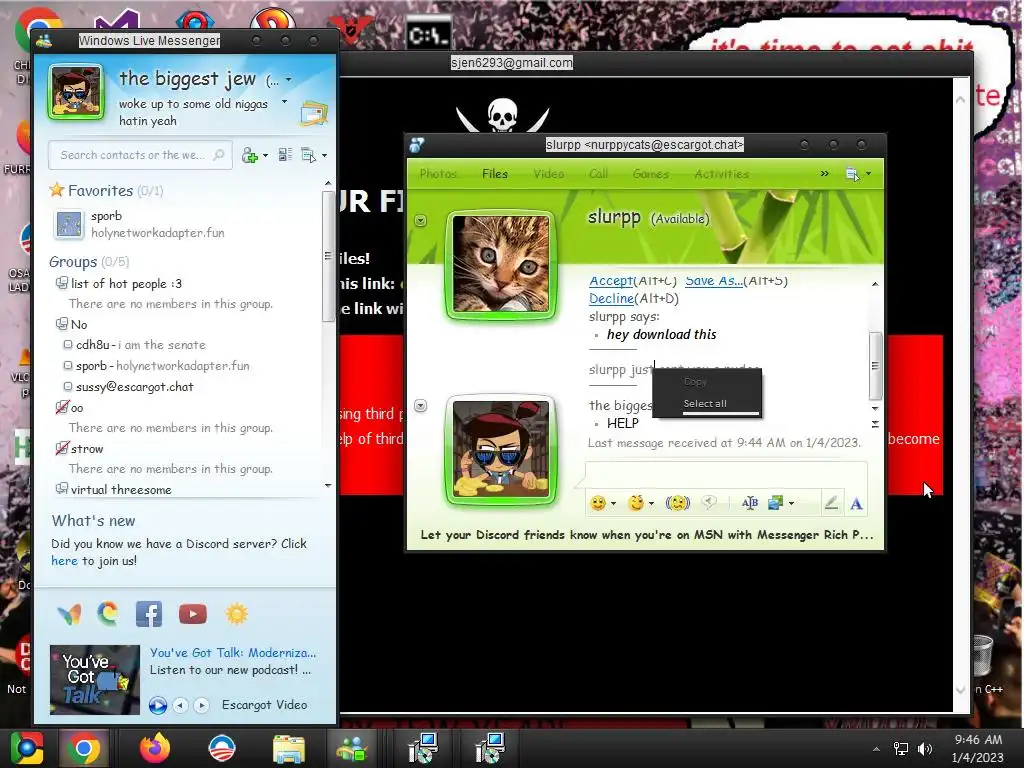The width and height of the screenshot is (1024, 768).
Task: Open the YouTube icon in Messenger bottom bar
Action: tap(193, 614)
